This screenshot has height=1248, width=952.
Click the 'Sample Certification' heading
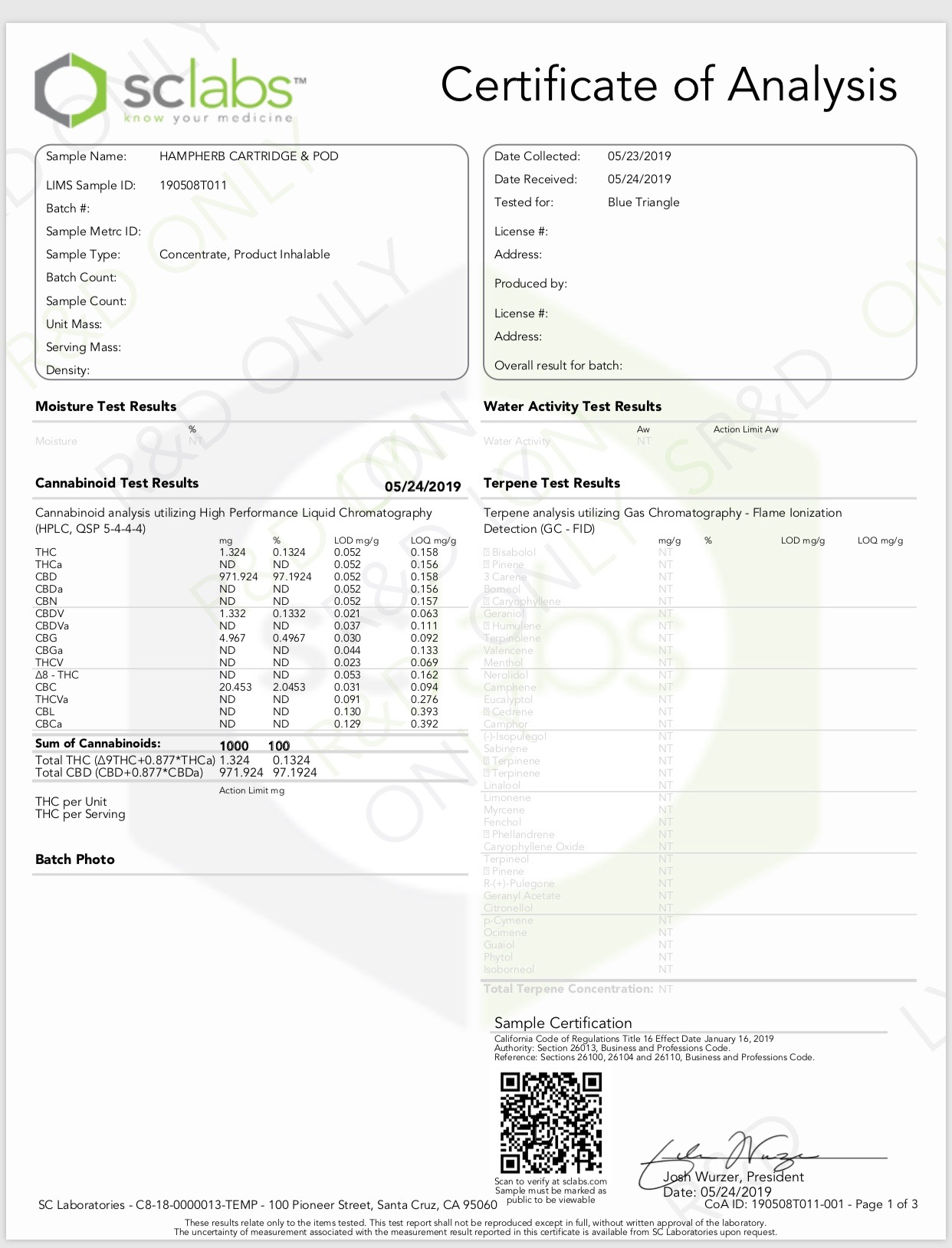(563, 1023)
